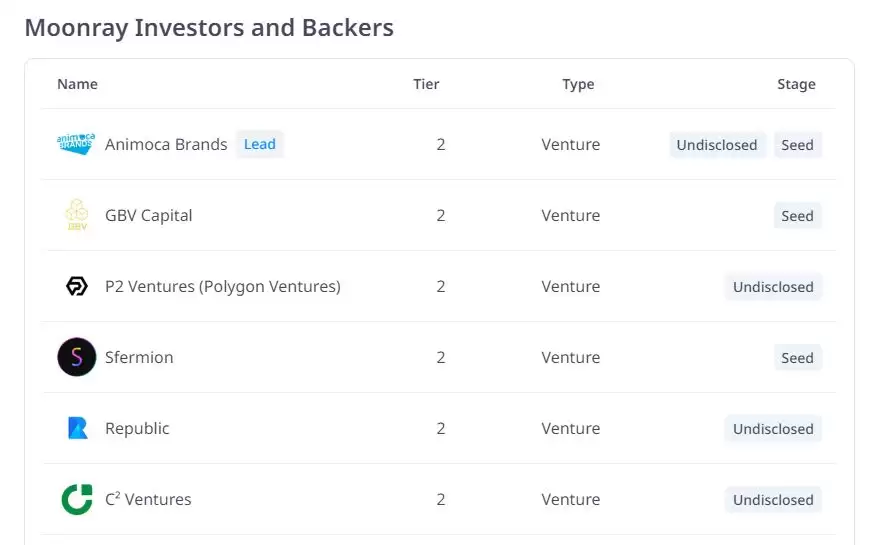Sort table by the Name column header
869x545 pixels.
coord(77,84)
